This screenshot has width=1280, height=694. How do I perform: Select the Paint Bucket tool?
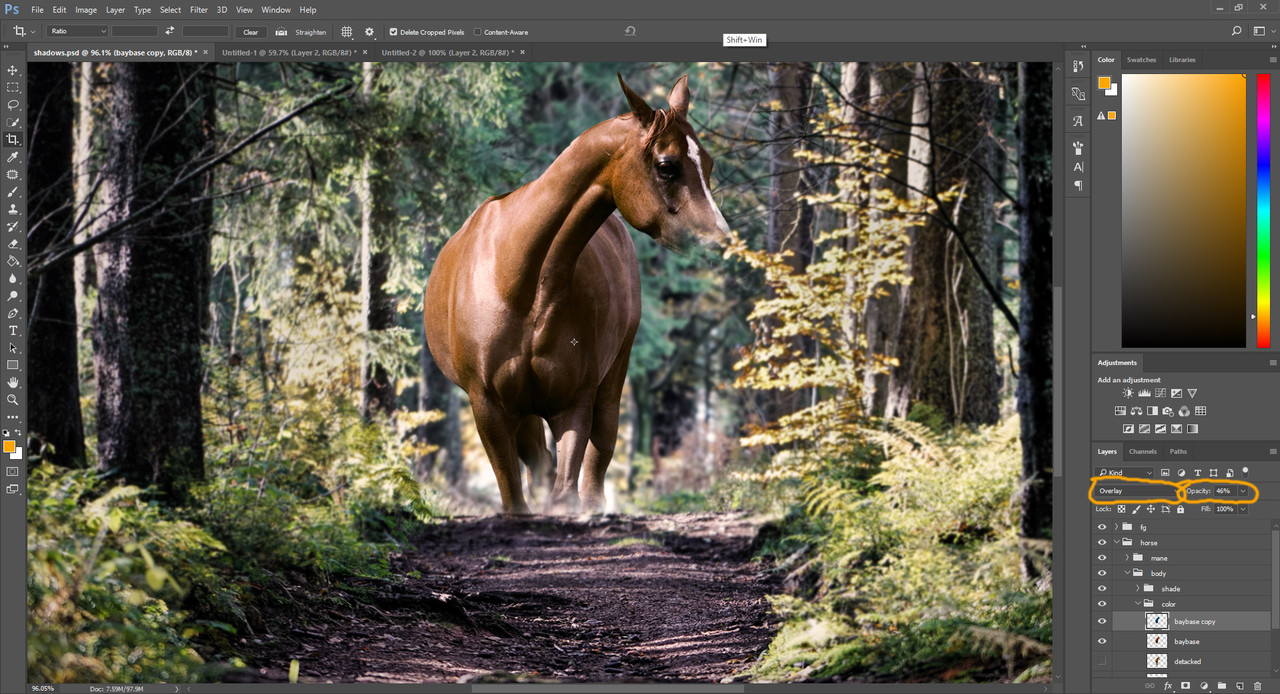tap(13, 261)
